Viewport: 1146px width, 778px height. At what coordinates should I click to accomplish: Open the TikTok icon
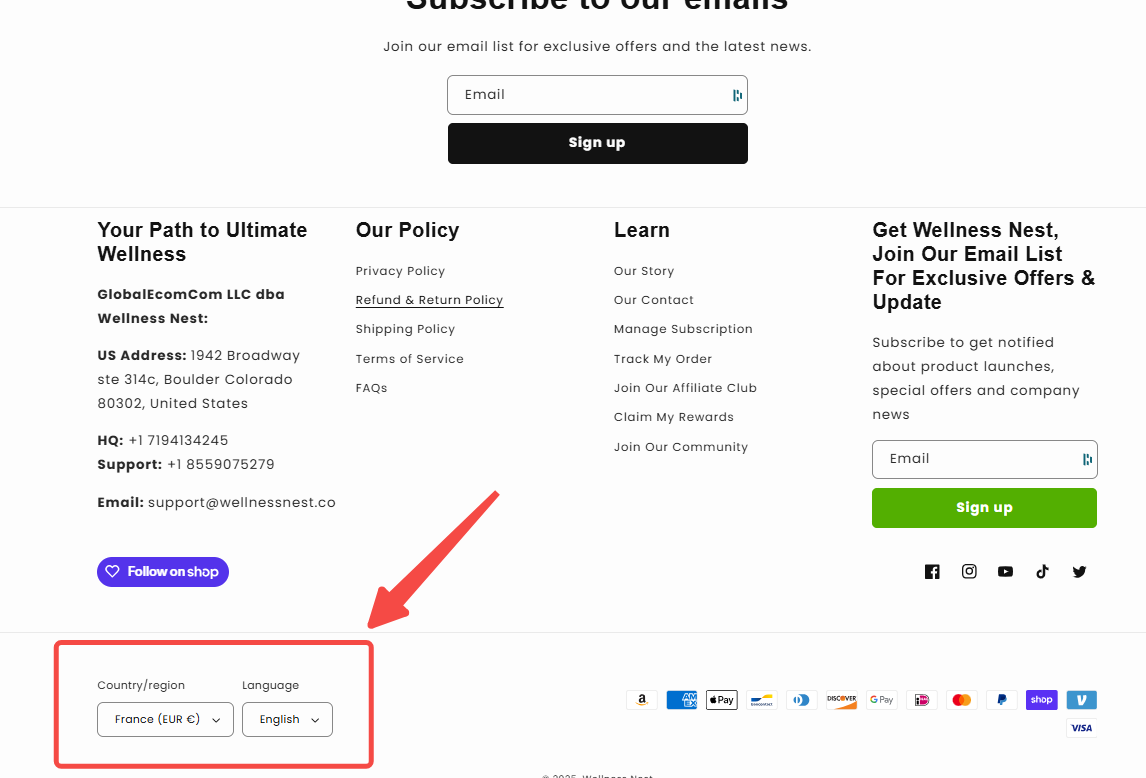[x=1042, y=572]
